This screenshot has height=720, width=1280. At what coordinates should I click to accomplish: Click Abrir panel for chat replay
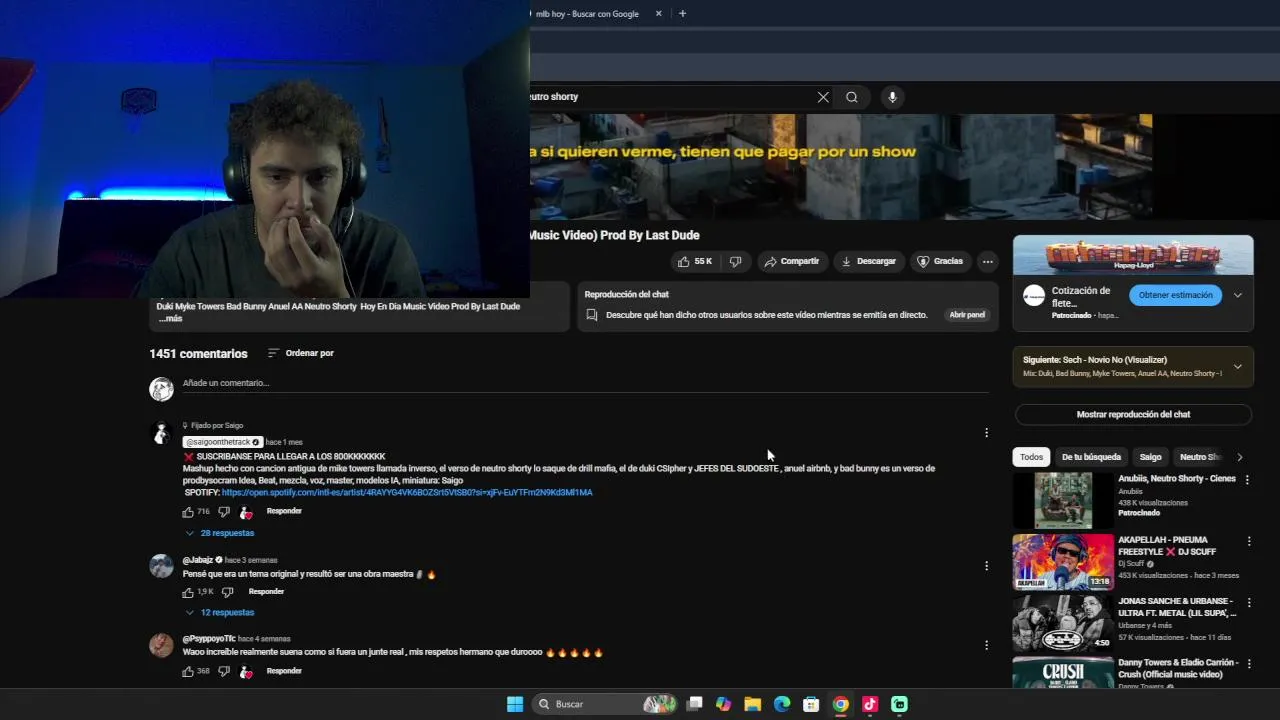click(x=967, y=315)
